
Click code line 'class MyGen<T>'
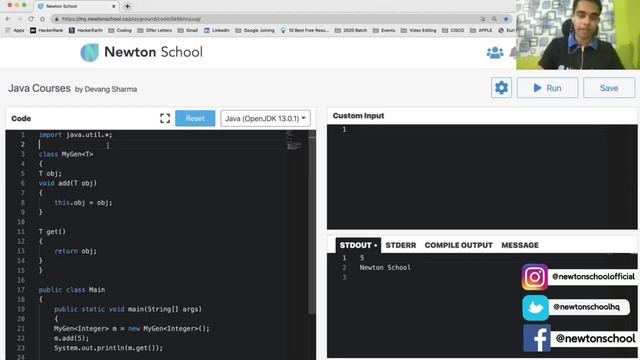[x=66, y=154]
